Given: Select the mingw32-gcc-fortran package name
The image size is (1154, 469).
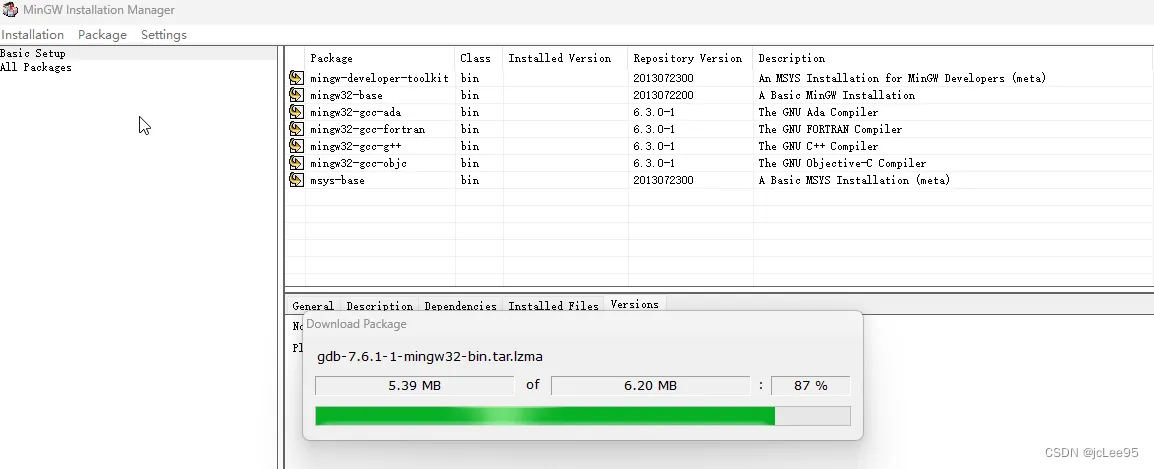Looking at the screenshot, I should 367,129.
